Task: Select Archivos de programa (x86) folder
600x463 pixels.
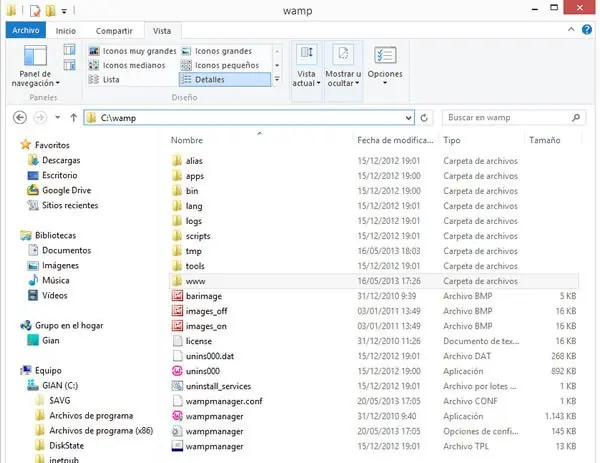Action: coord(94,431)
